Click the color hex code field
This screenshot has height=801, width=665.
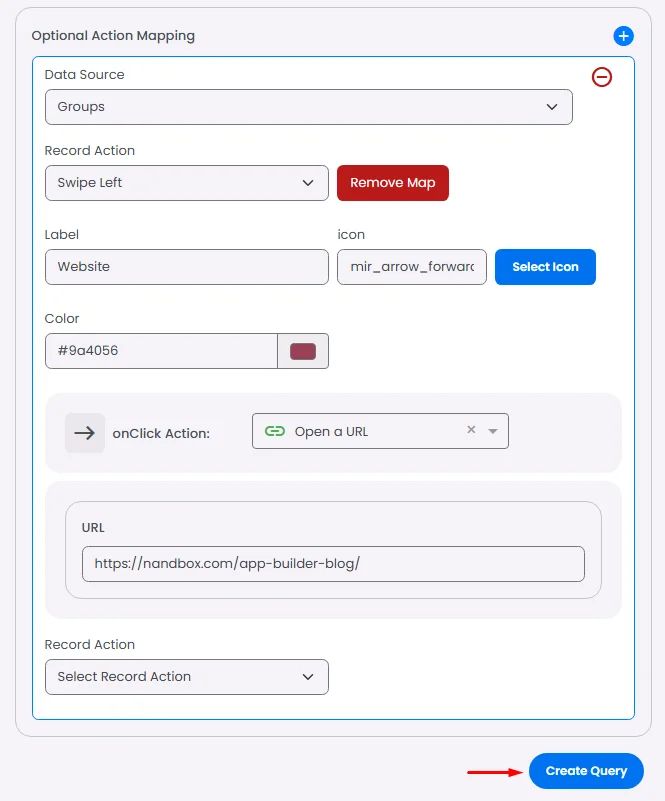(161, 351)
